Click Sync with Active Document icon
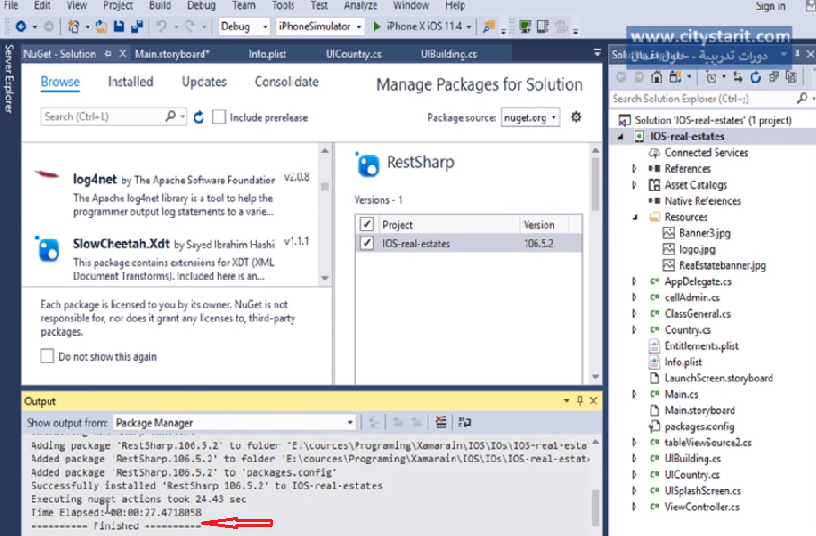The height and width of the screenshot is (536, 816). (x=738, y=77)
